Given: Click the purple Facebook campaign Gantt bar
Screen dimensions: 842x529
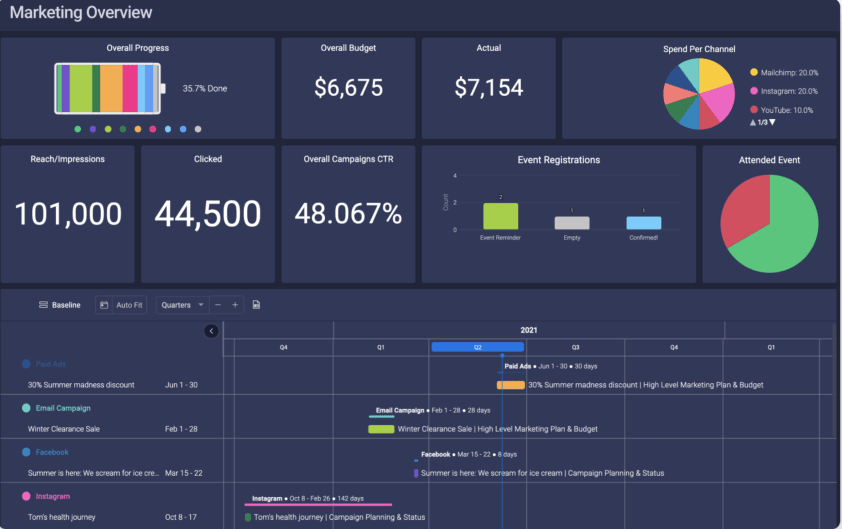Looking at the screenshot, I should tap(416, 473).
